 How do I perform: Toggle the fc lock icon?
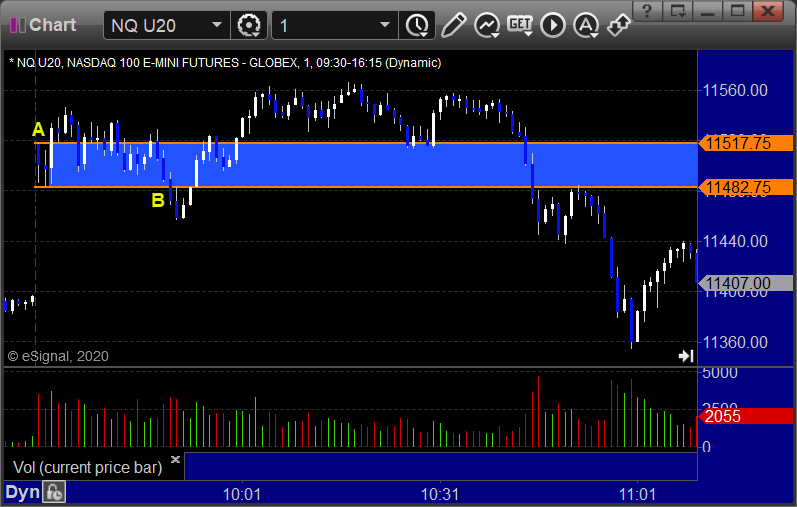click(x=54, y=492)
